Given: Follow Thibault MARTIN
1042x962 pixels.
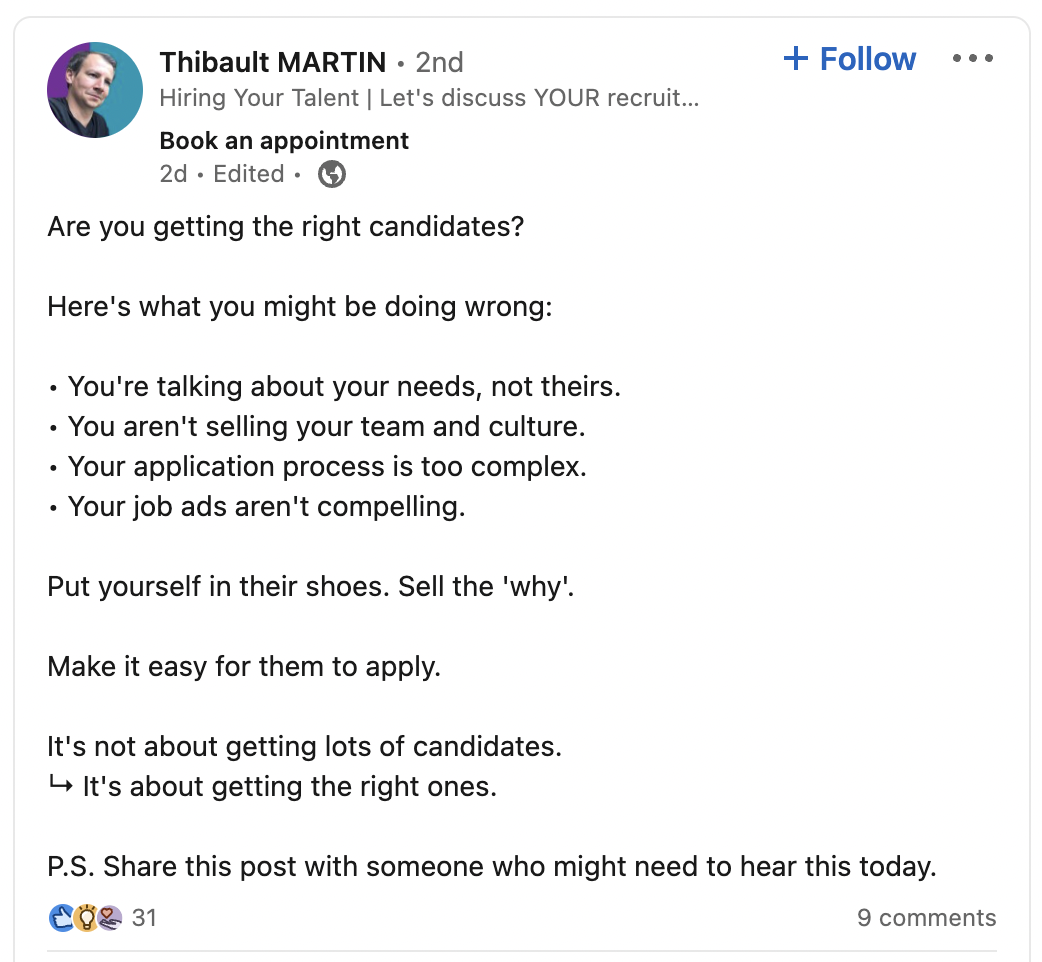Looking at the screenshot, I should click(x=850, y=58).
